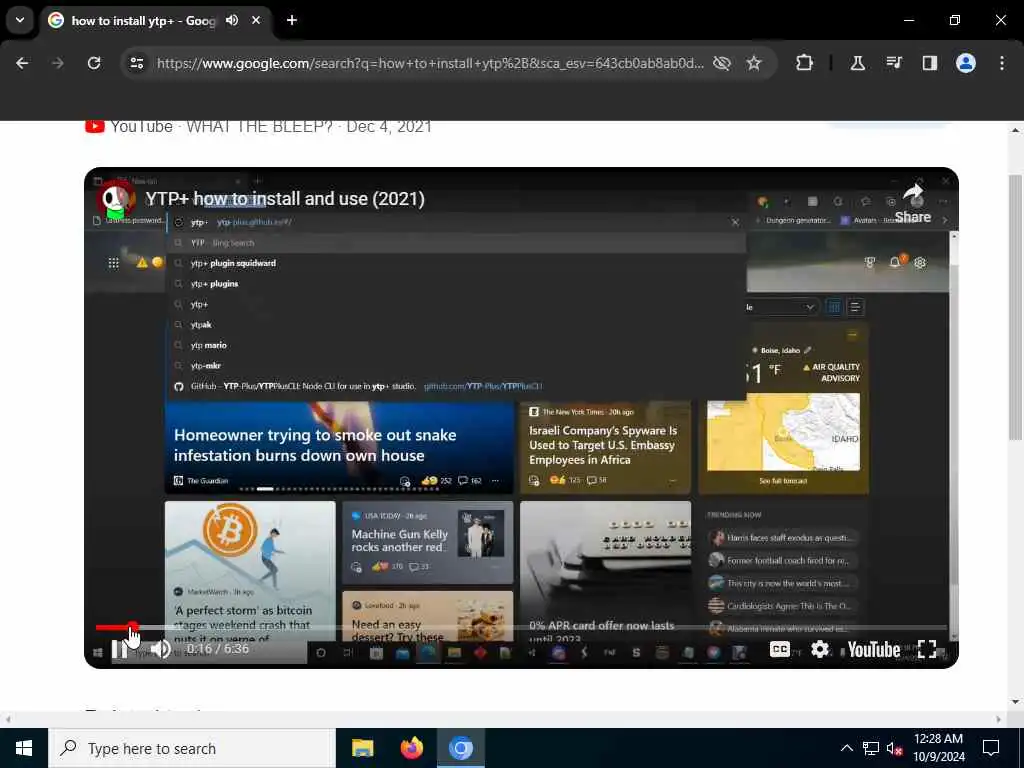
Task: Open the Extensions puzzle icon
Action: point(805,63)
